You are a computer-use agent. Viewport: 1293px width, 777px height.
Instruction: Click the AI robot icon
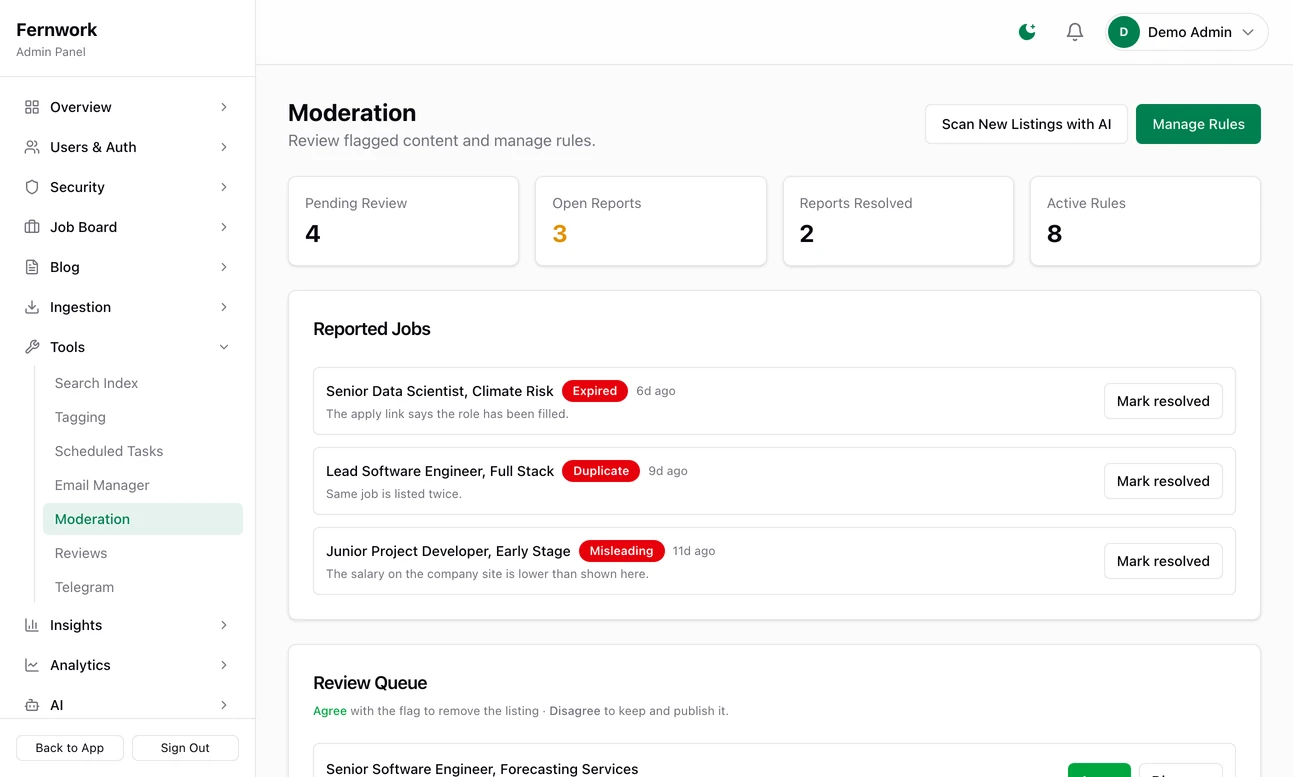[32, 705]
